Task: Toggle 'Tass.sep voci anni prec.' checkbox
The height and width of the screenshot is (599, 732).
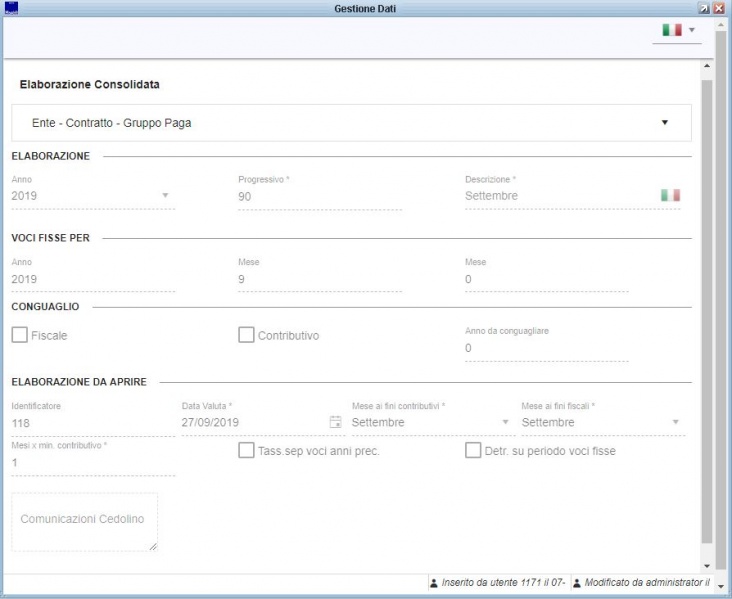Action: coord(246,450)
